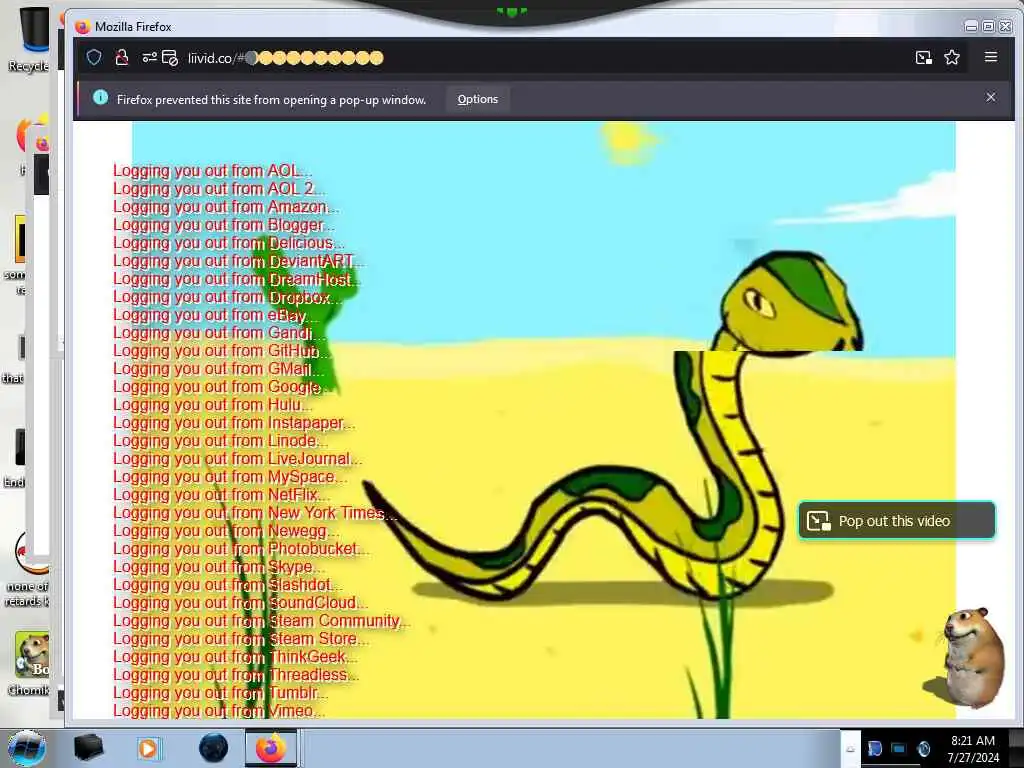
Task: Click the blocked pop-up icon in address bar
Action: tap(170, 58)
